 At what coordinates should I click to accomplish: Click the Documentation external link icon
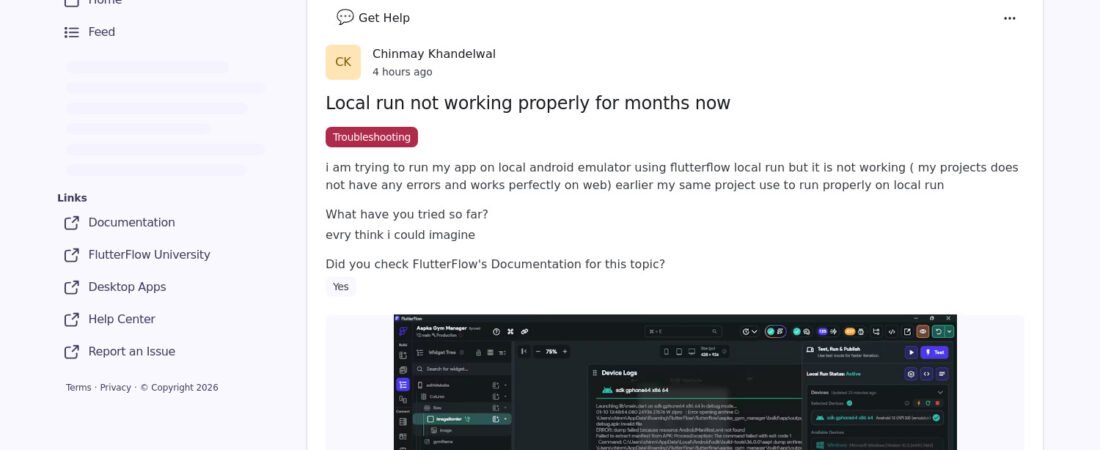coord(72,223)
